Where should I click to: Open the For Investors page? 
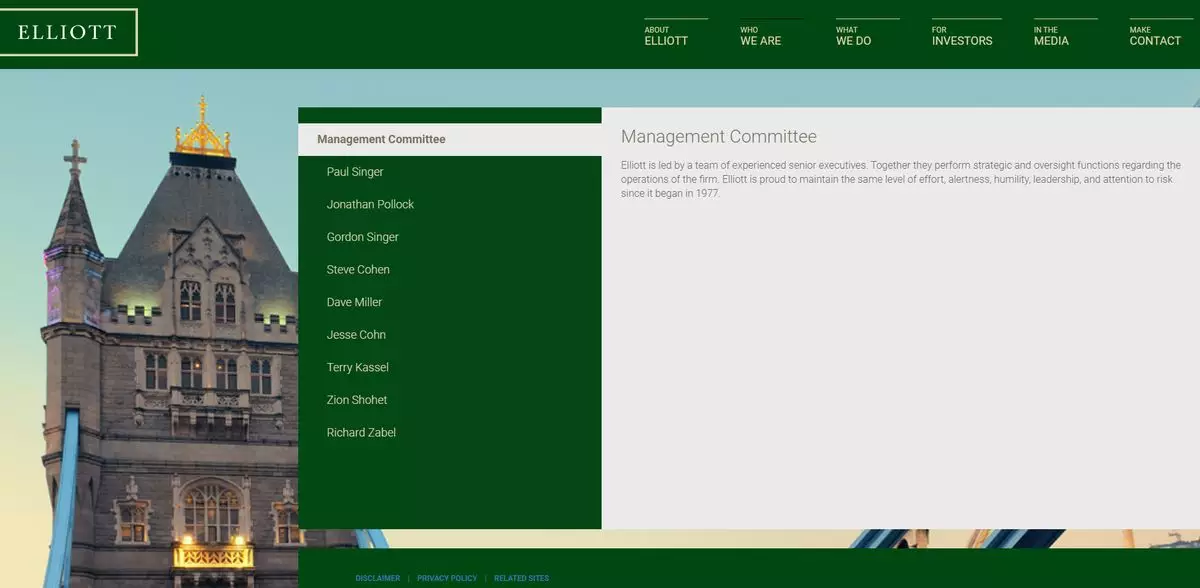[x=962, y=37]
